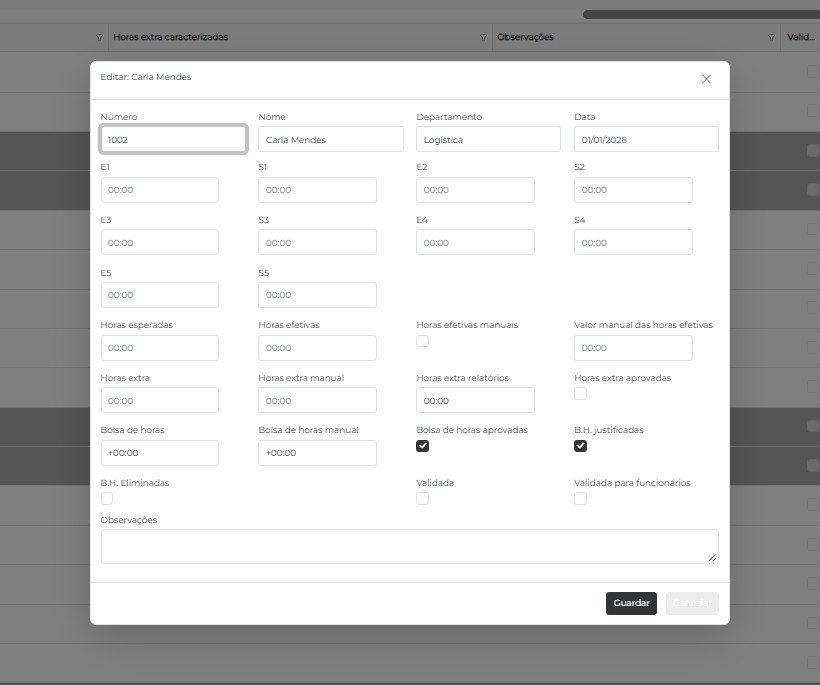This screenshot has width=820, height=685.
Task: Click the Bolsa de horas field
Action: [160, 453]
